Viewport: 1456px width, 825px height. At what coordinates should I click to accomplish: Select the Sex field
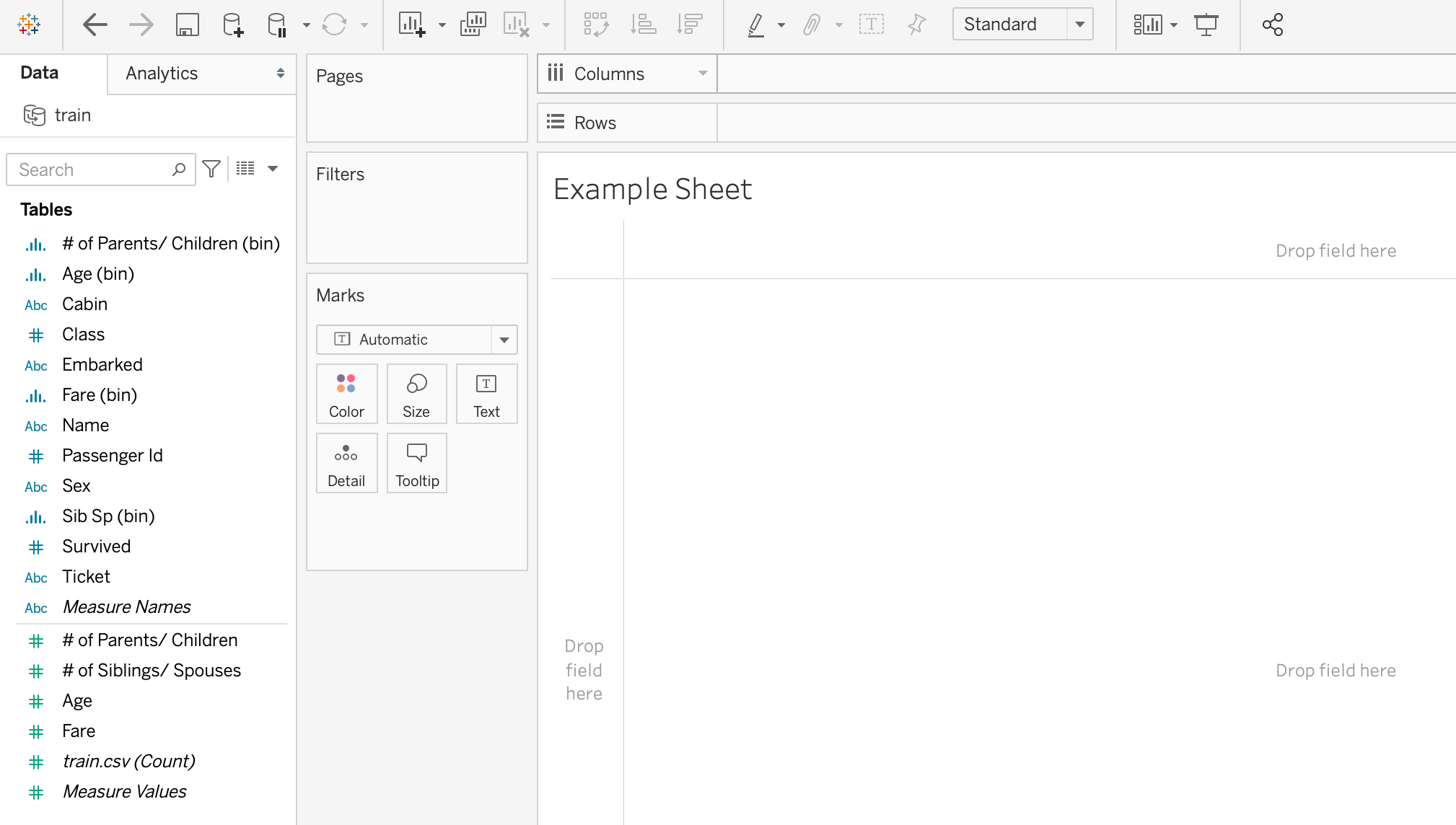[x=76, y=486]
